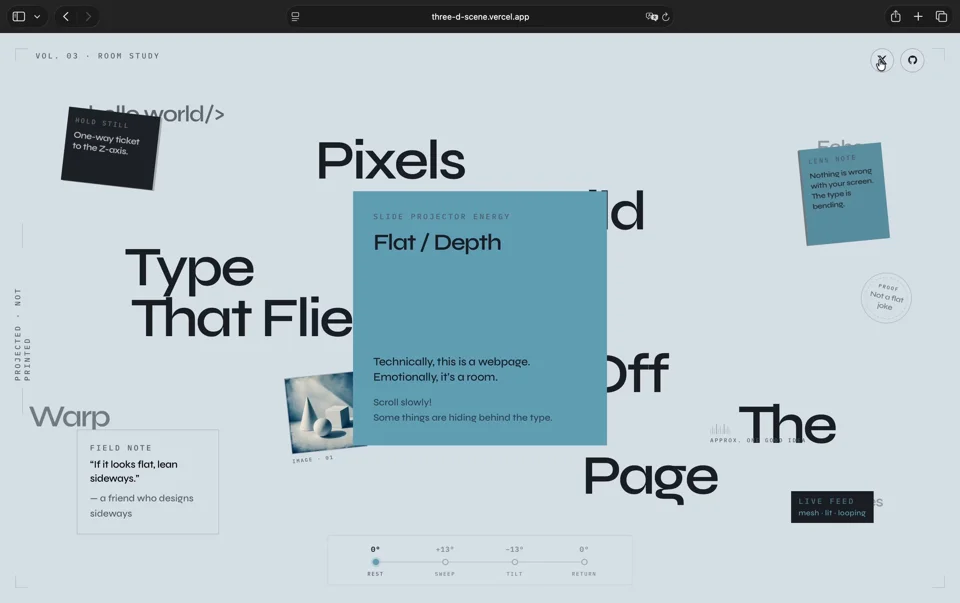
Task: Select the 0° Rest stop
Action: point(375,561)
